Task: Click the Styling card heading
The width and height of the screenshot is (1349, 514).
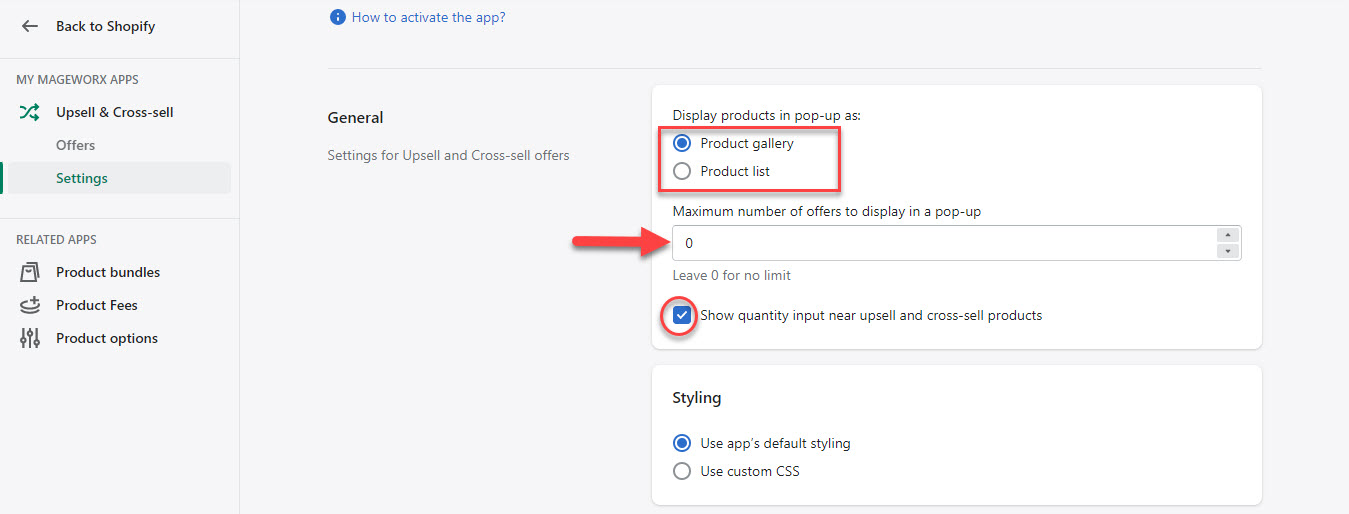Action: pos(697,397)
